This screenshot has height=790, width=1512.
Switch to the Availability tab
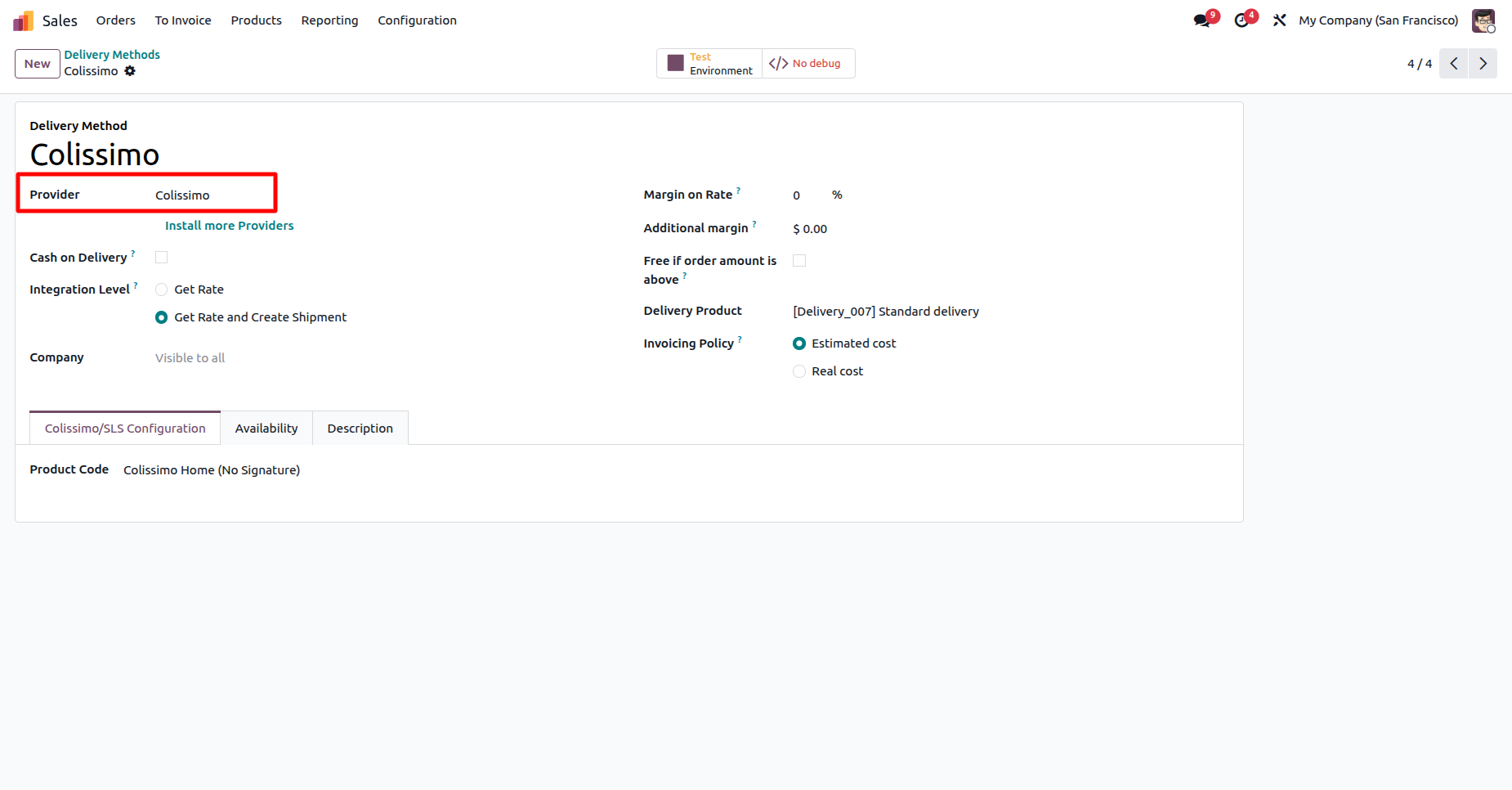[x=266, y=429]
